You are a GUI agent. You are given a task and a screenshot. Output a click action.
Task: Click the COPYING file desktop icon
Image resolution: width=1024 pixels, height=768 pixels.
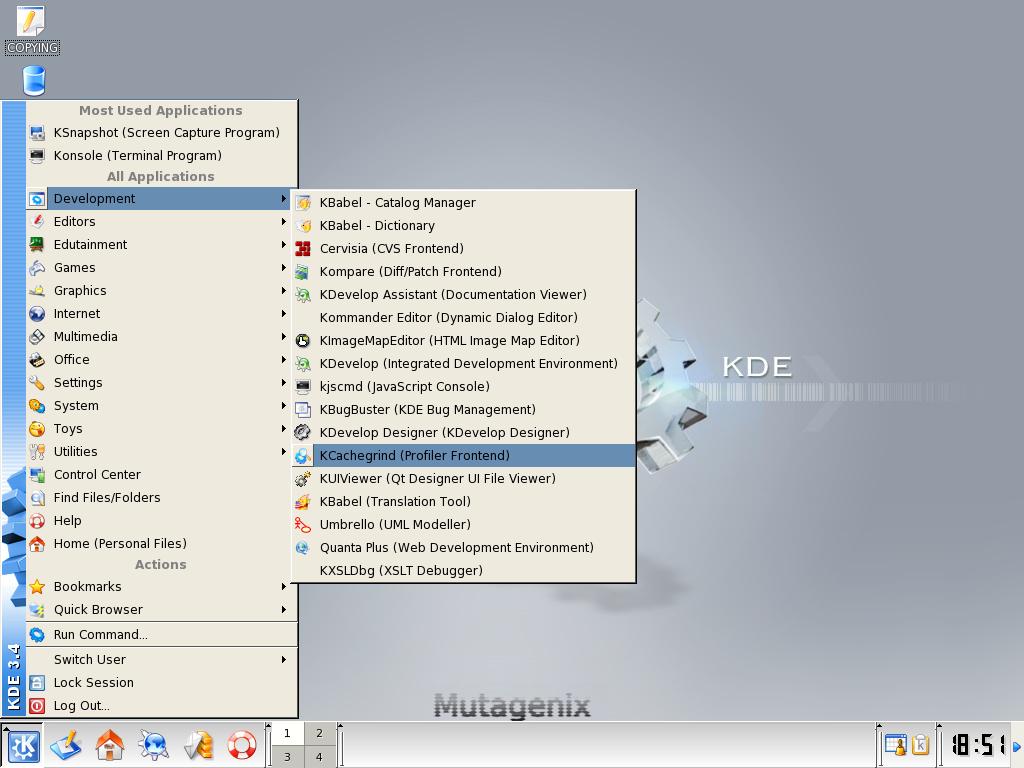click(x=32, y=29)
